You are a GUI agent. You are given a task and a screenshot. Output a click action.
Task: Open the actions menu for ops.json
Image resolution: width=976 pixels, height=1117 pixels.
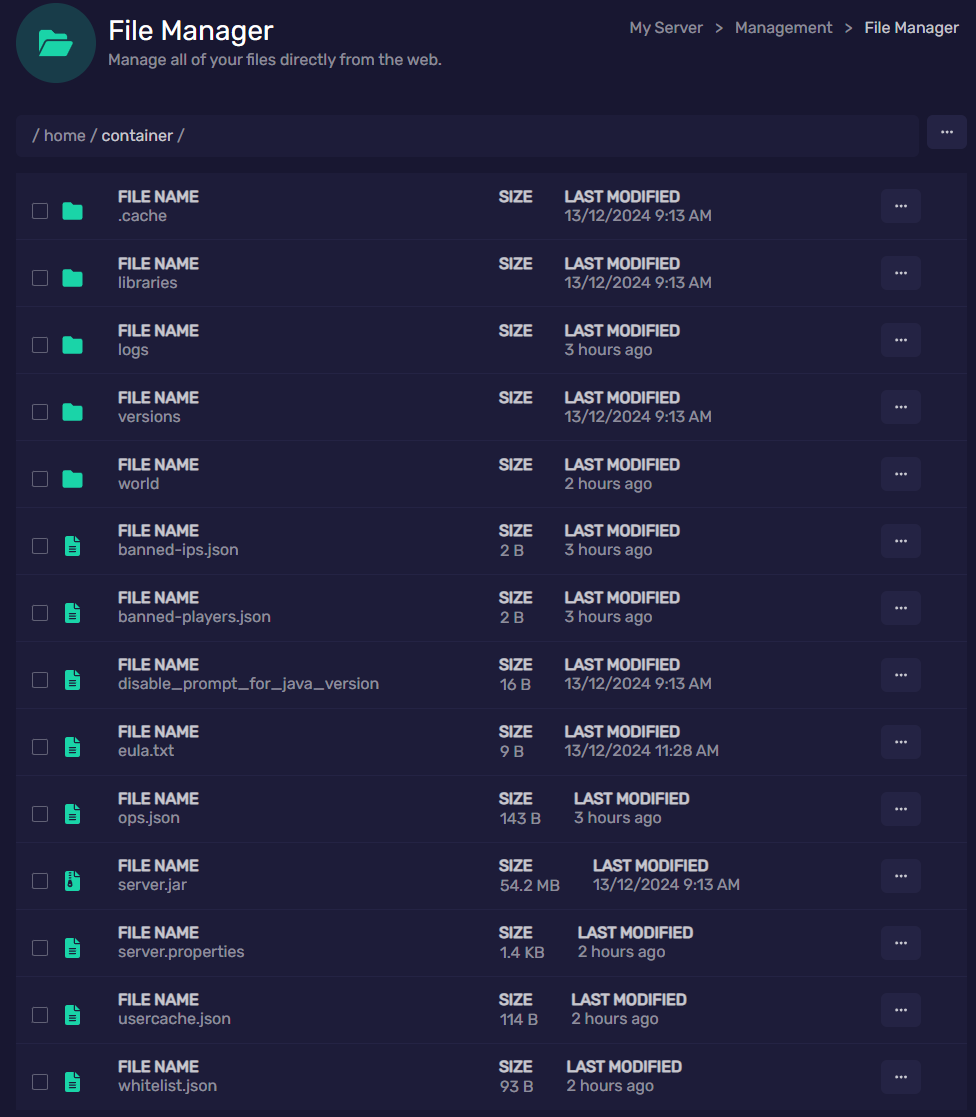click(900, 809)
